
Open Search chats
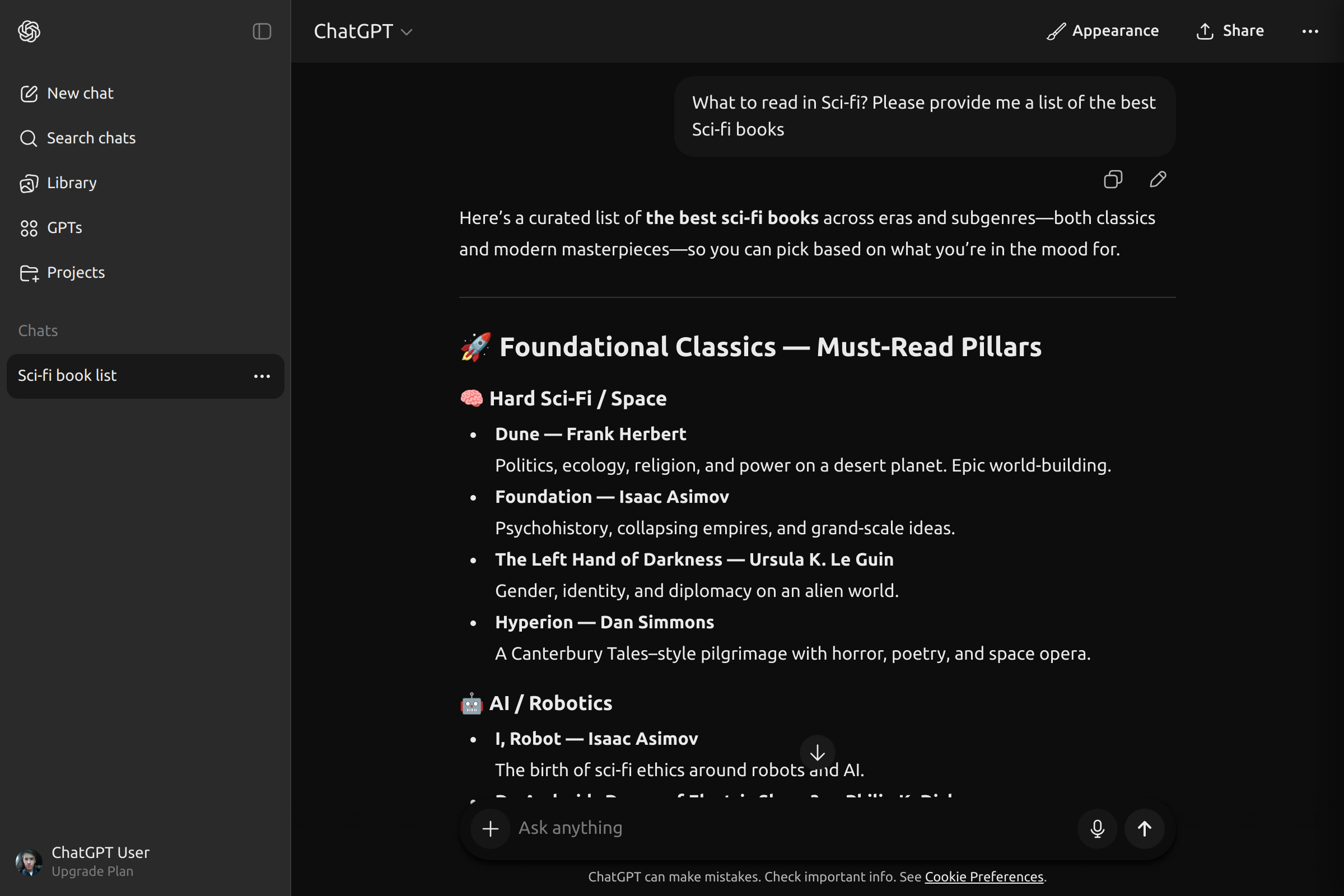pos(90,138)
